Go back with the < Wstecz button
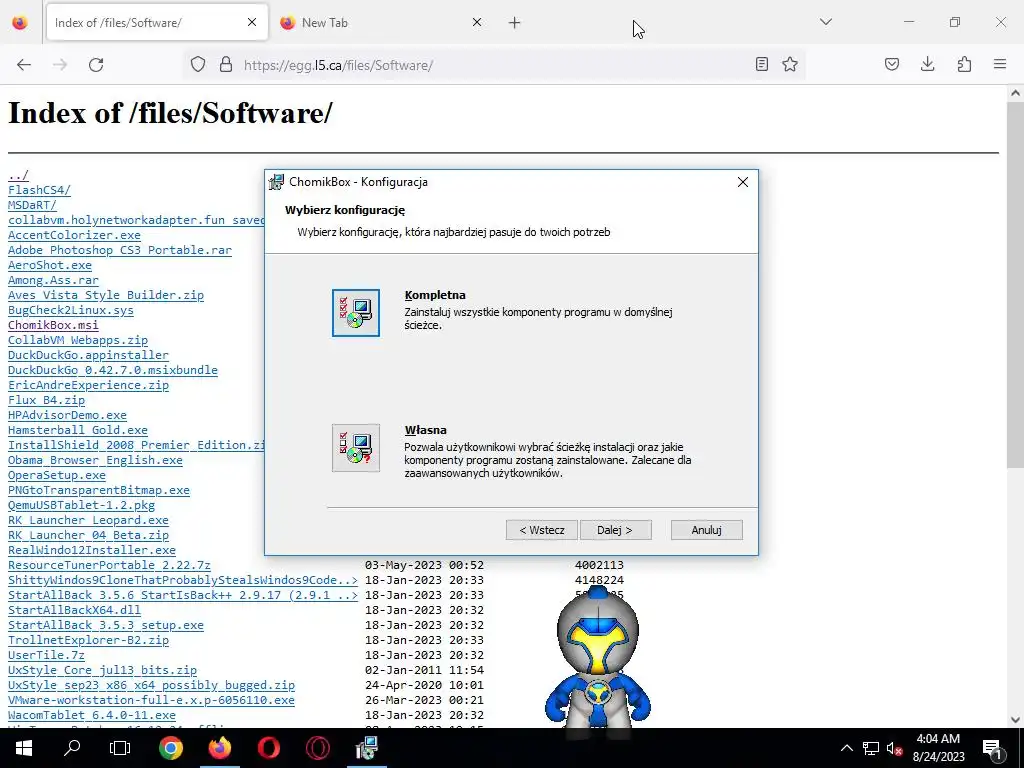 point(541,530)
